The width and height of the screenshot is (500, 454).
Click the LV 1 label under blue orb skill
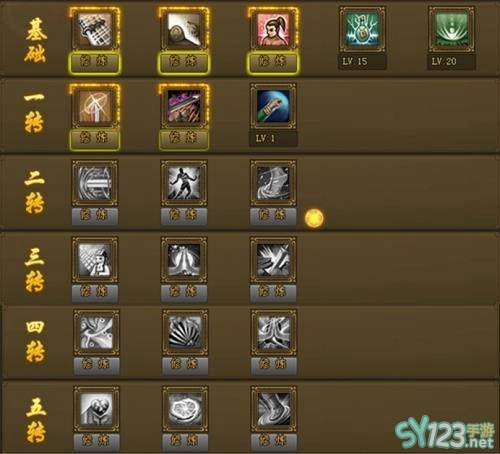click(x=273, y=138)
